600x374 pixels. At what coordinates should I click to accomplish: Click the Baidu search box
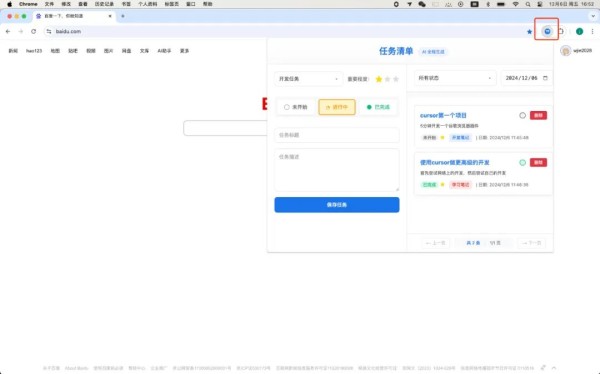pyautogui.click(x=225, y=128)
